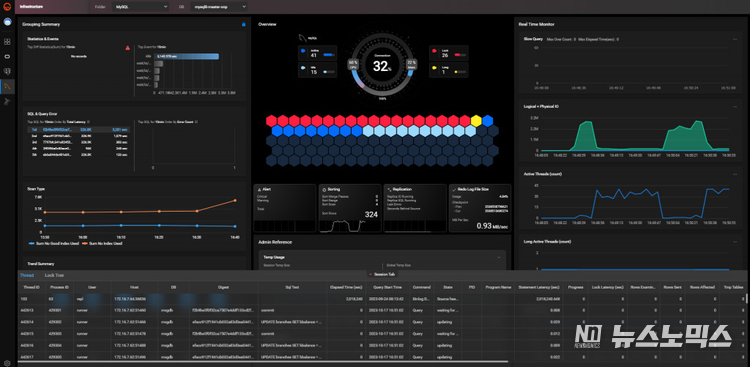Screen dimensions: 750x367
Task: Switch to the Lock Tree tab
Action: pyautogui.click(x=54, y=275)
